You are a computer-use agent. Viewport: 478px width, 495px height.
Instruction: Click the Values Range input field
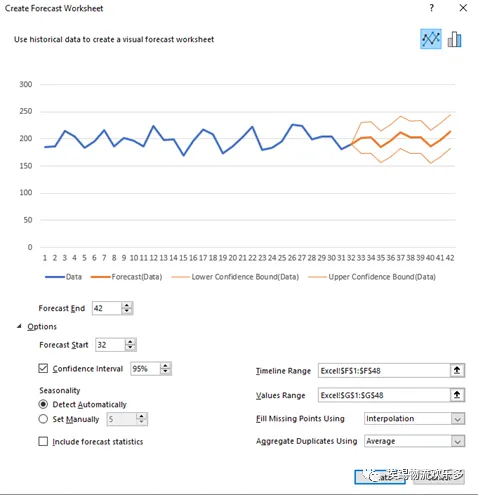coord(384,395)
